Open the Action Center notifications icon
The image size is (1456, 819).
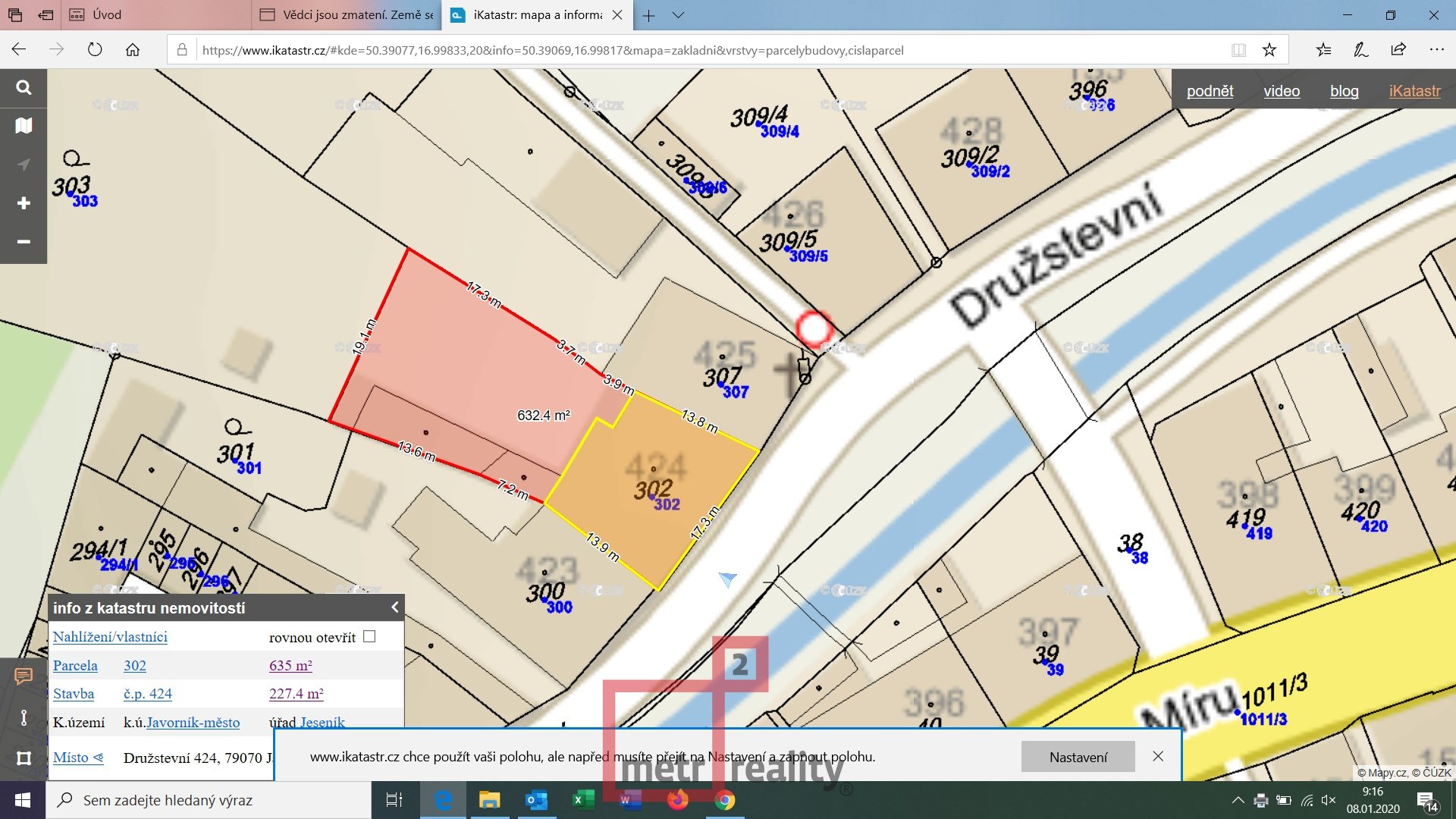pos(1426,801)
